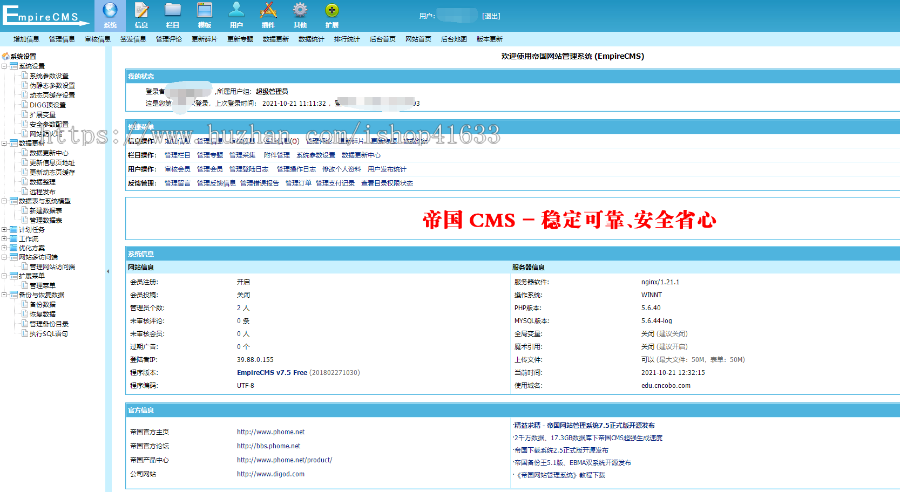Expand the 工作流 tree node

pyautogui.click(x=5, y=238)
